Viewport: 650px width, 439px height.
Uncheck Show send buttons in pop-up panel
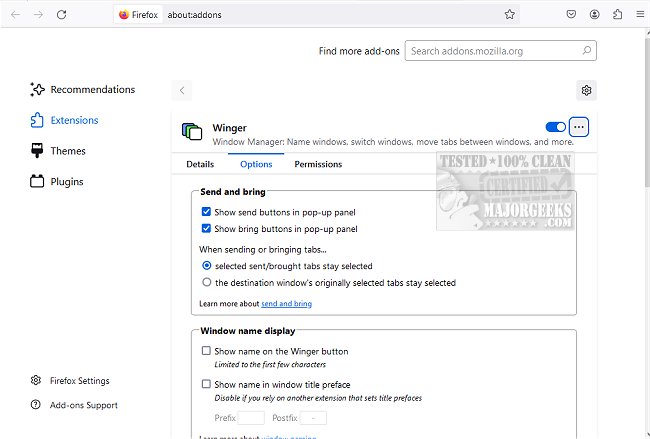[206, 212]
